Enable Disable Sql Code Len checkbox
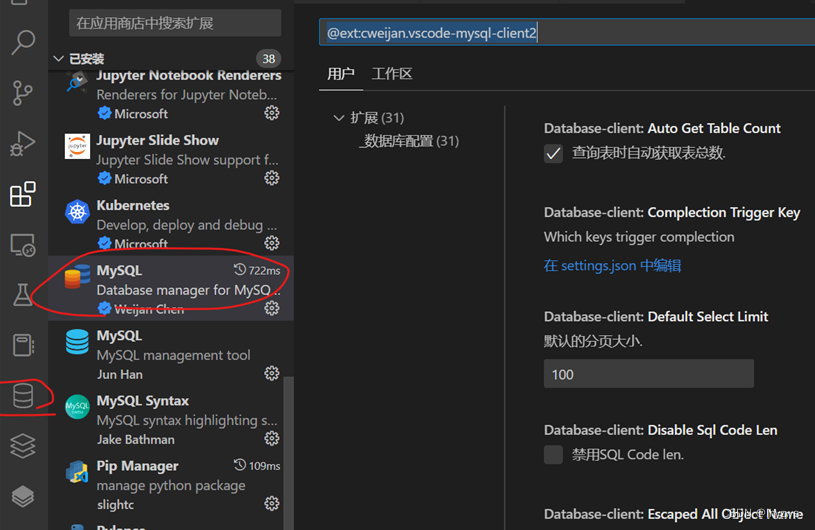815x530 pixels. (554, 455)
